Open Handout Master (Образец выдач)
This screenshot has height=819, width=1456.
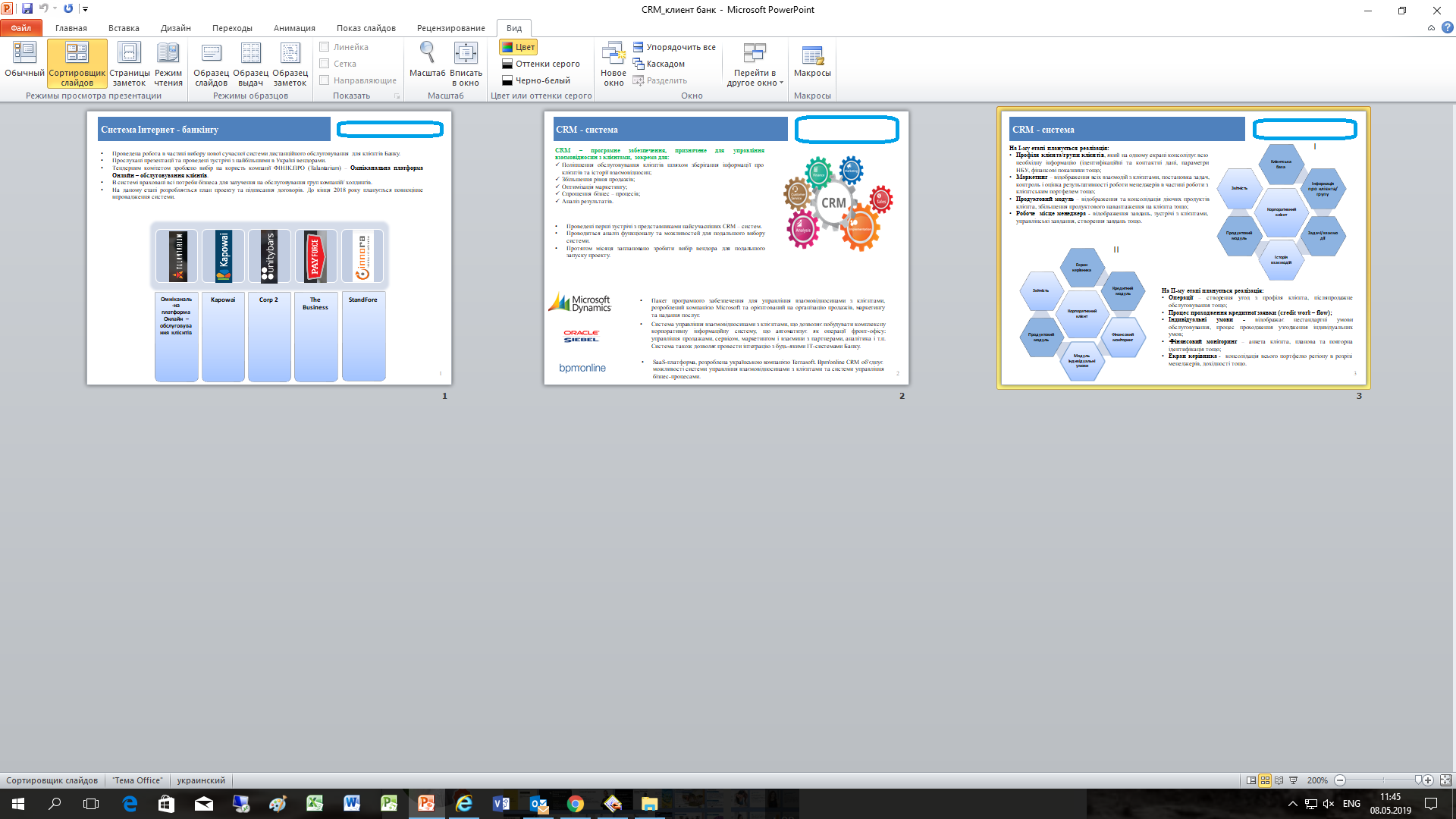(x=250, y=64)
